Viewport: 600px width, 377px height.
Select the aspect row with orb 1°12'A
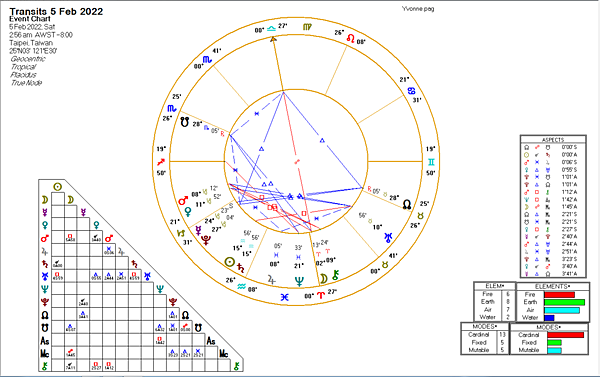pos(552,192)
